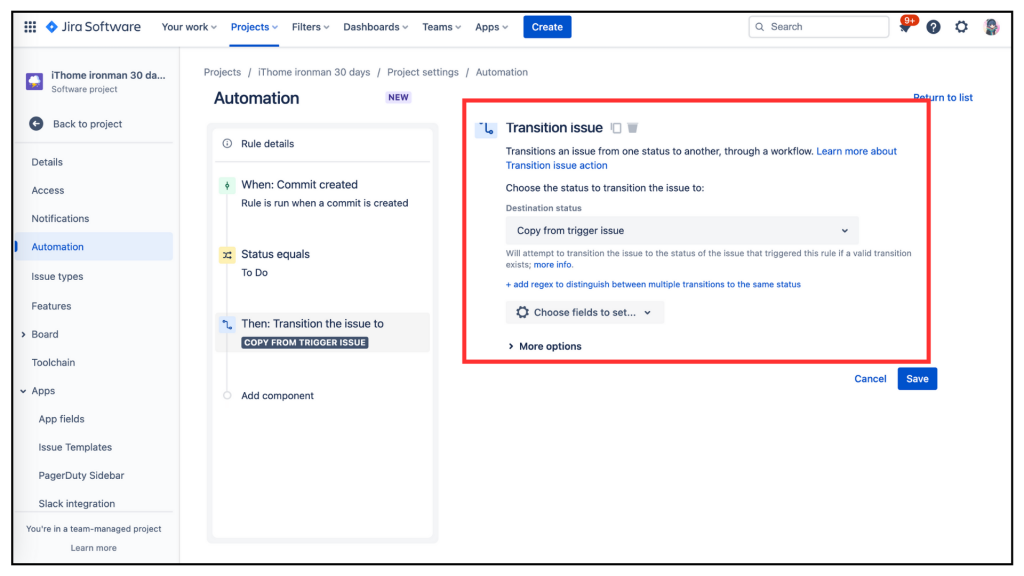Click the Create button

coord(547,27)
